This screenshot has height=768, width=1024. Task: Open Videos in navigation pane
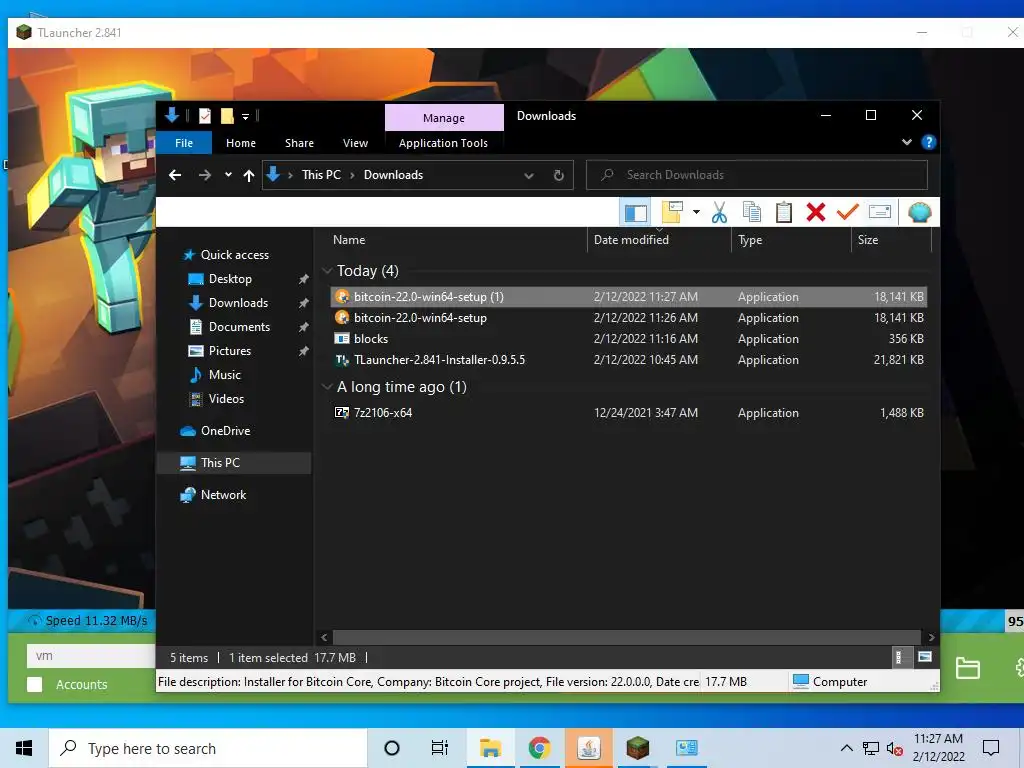pos(226,399)
